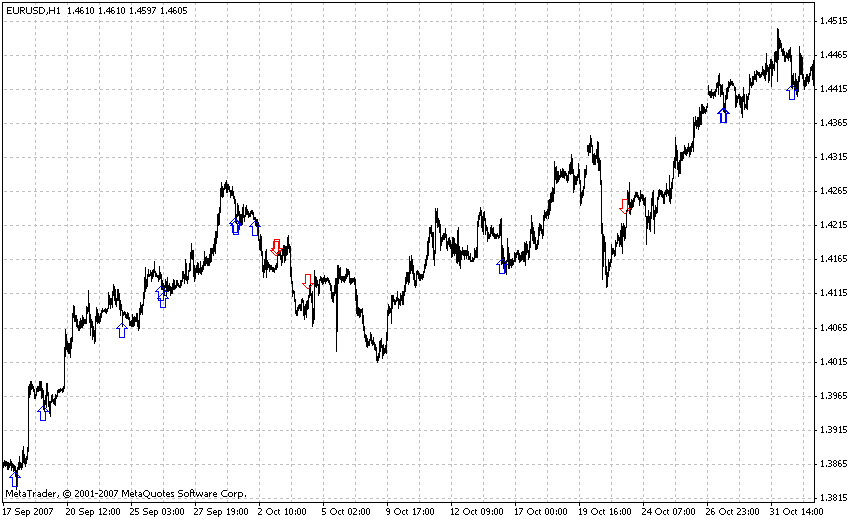The width and height of the screenshot is (852, 519).
Task: Click the 1.4415 price axis label
Action: [834, 89]
